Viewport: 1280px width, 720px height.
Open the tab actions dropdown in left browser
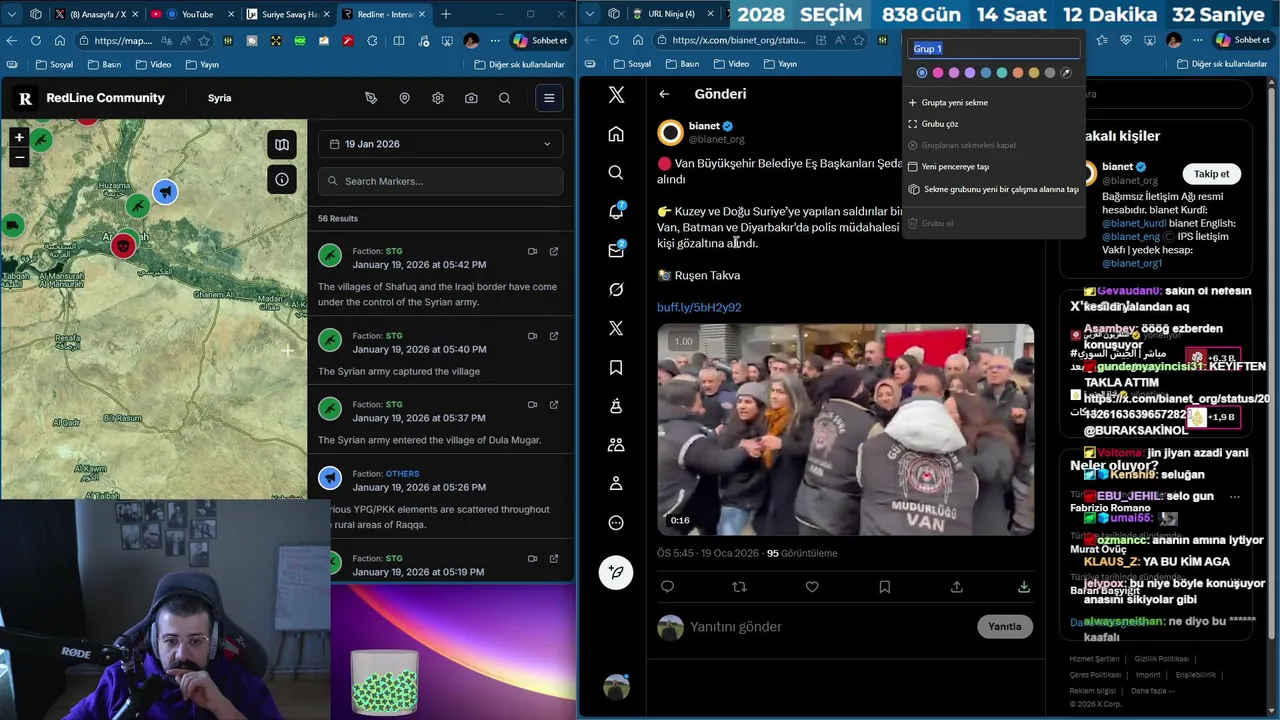(11, 14)
